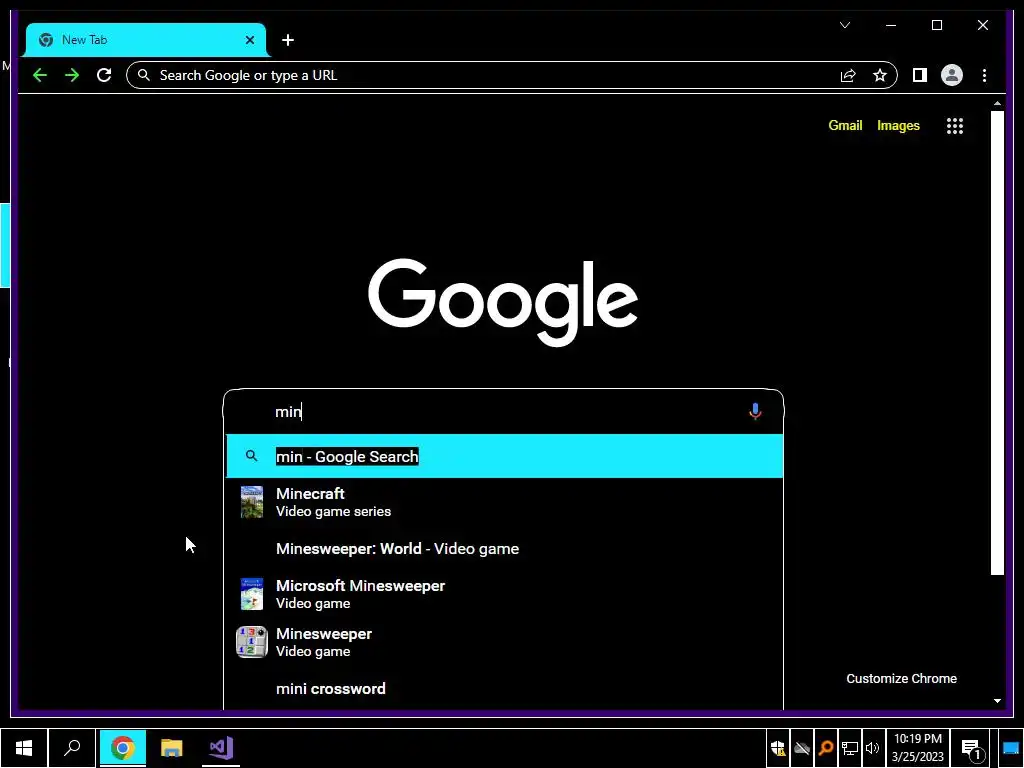Click the Minesweeper grid thumbnail image

pos(251,642)
